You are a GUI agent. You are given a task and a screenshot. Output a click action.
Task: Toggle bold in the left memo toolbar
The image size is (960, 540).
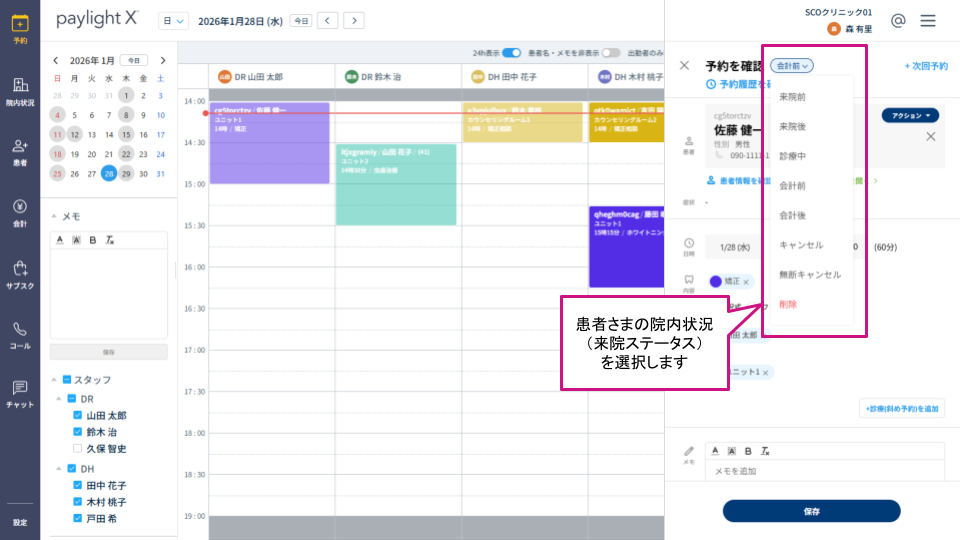click(92, 240)
